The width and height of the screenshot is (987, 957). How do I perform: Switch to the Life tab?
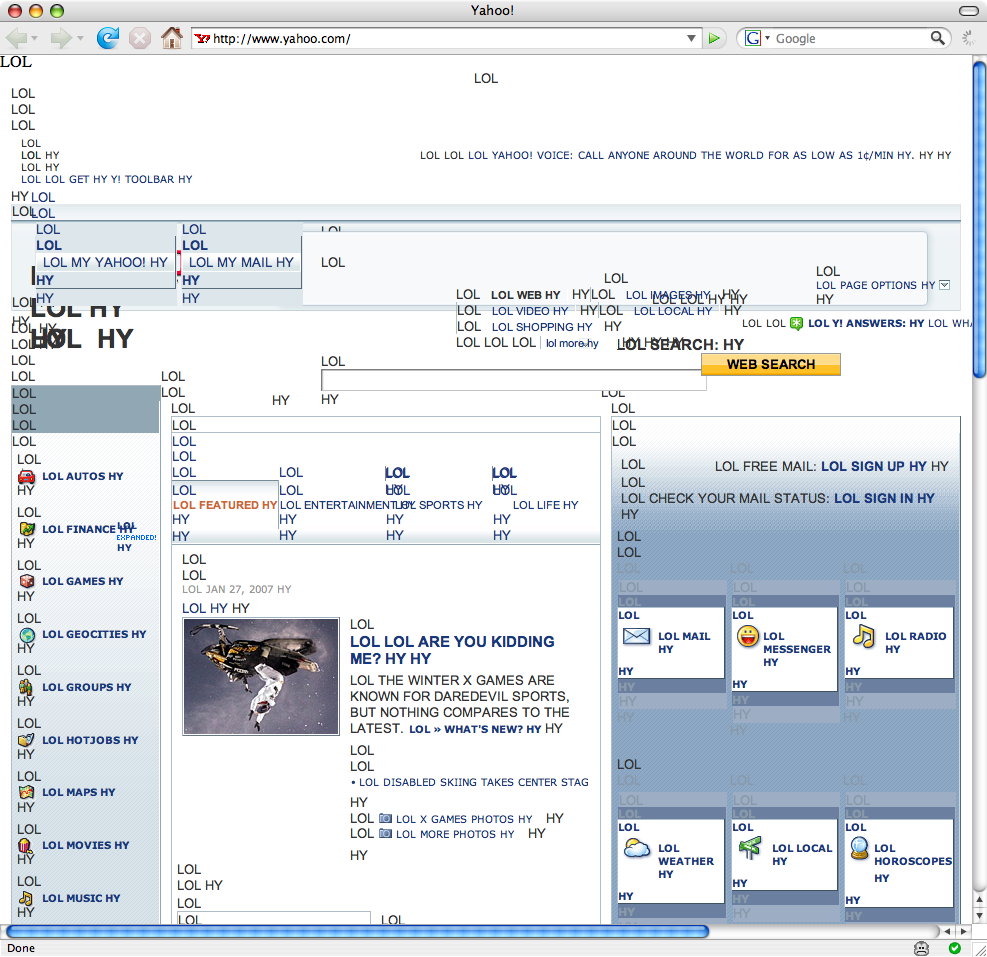(x=546, y=505)
